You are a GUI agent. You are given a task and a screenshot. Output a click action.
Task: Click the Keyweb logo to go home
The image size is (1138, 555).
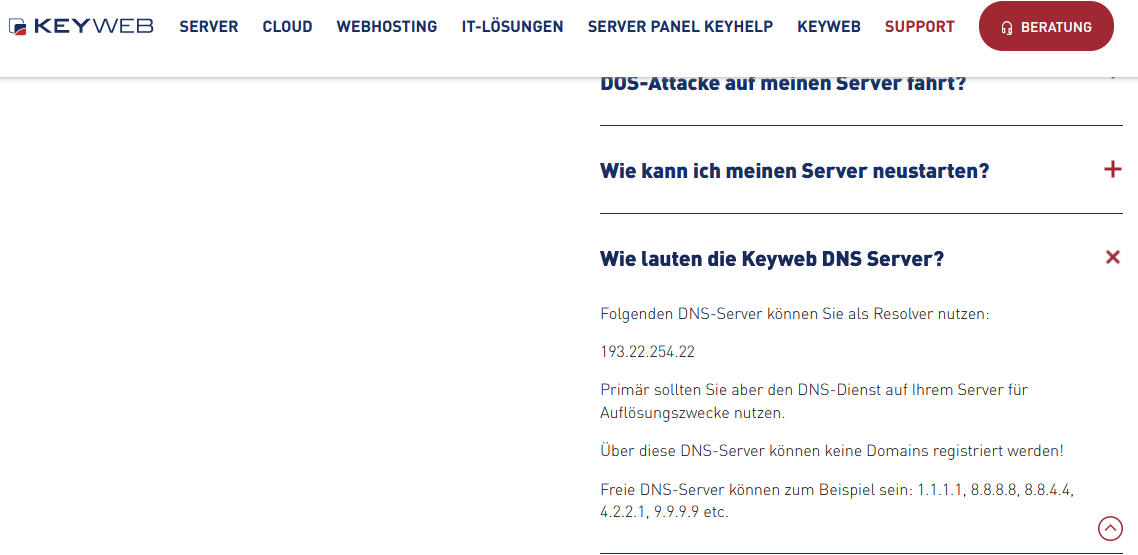tap(81, 27)
